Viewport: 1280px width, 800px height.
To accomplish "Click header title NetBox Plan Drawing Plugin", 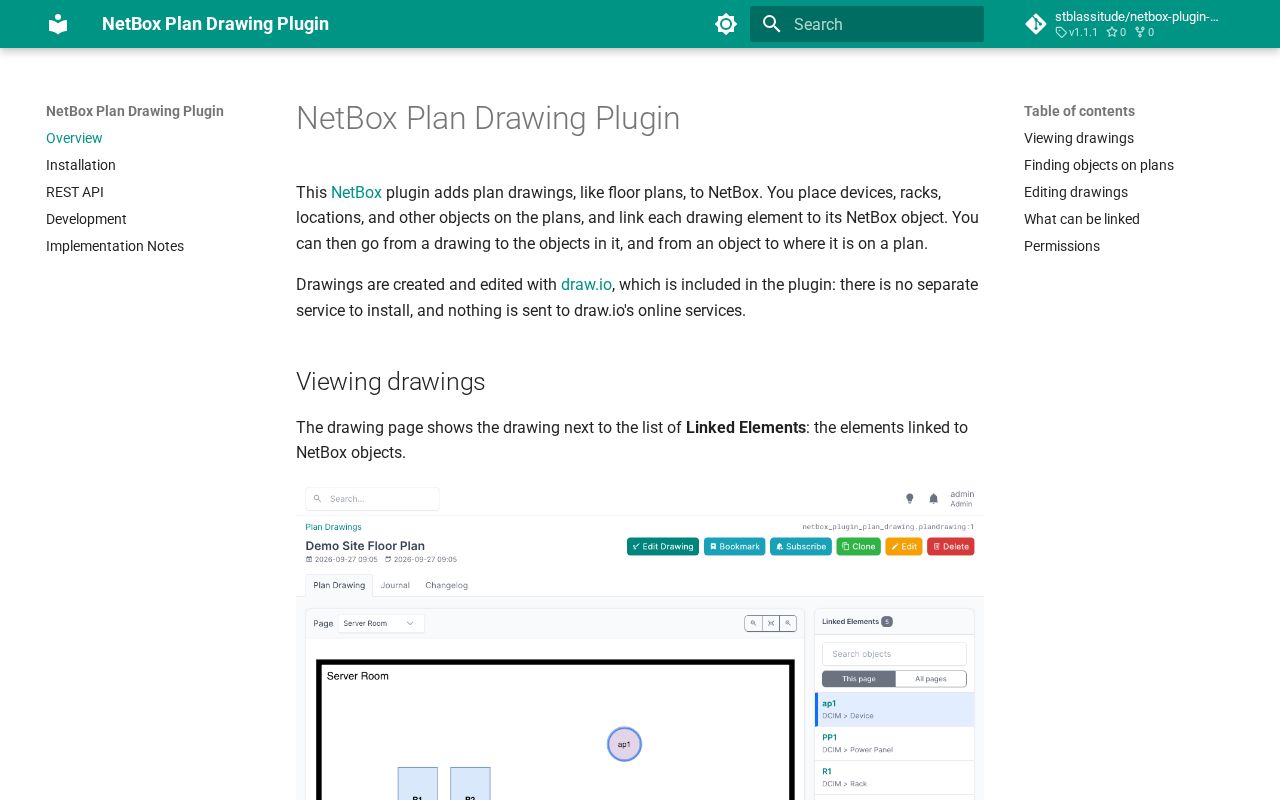I will (x=215, y=24).
